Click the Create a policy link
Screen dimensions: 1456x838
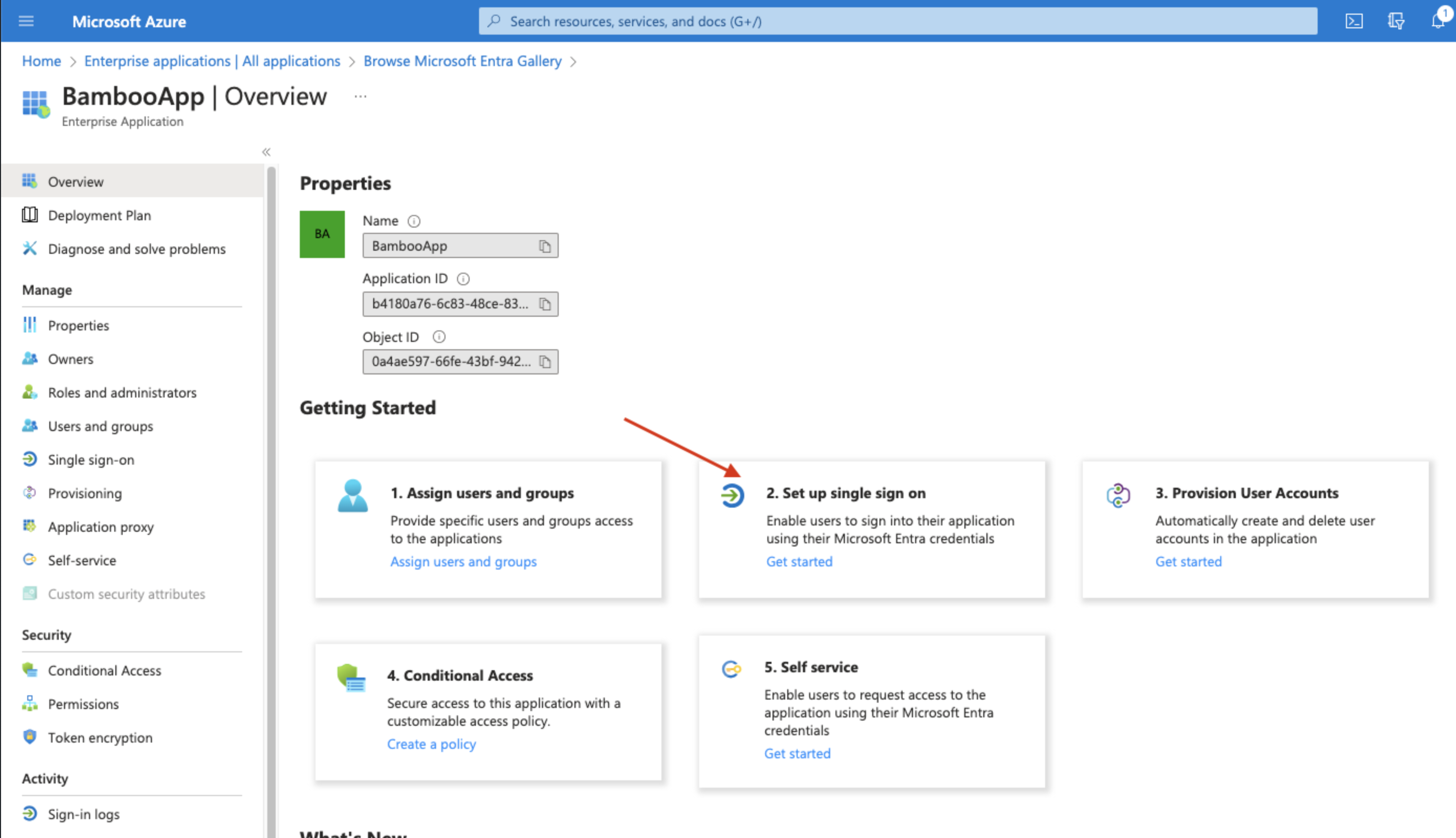coord(431,744)
